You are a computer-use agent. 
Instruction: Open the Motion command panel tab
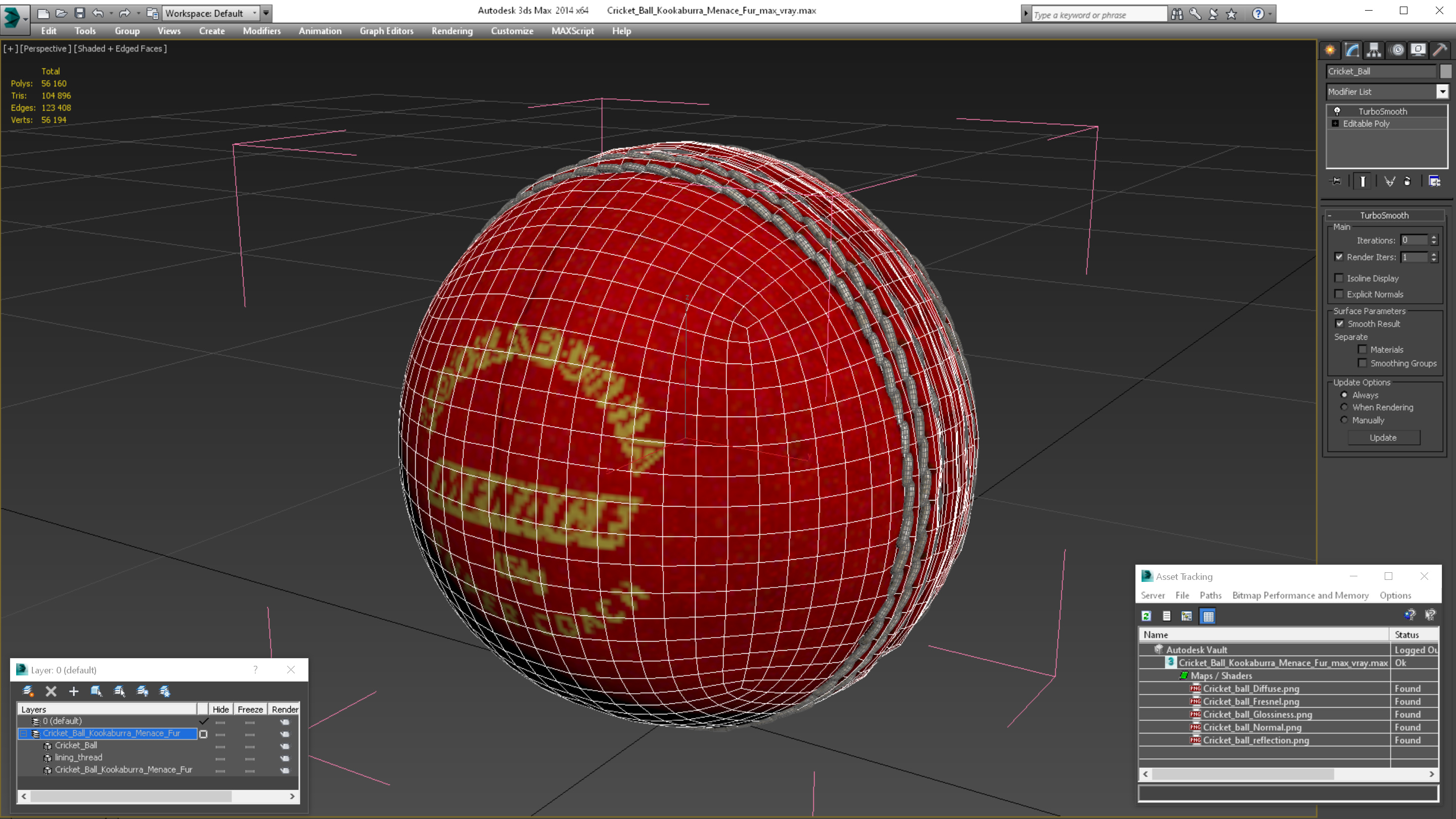click(x=1397, y=51)
